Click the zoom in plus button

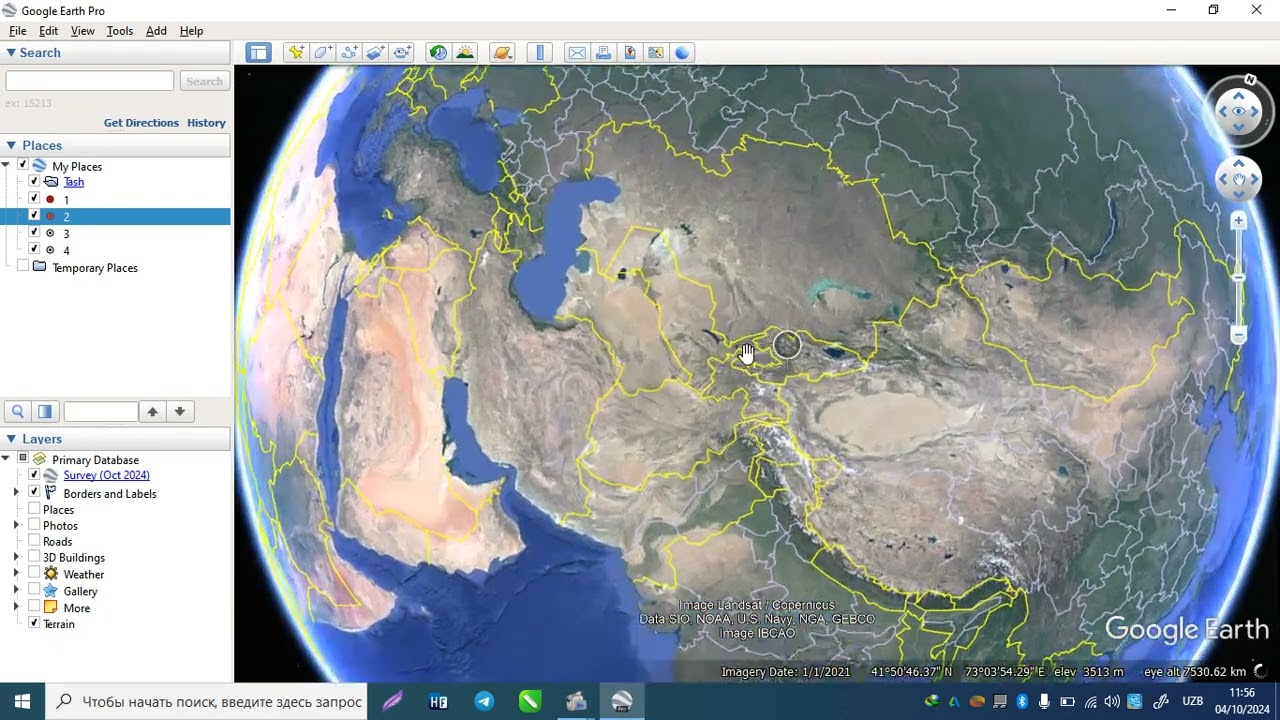tap(1239, 220)
